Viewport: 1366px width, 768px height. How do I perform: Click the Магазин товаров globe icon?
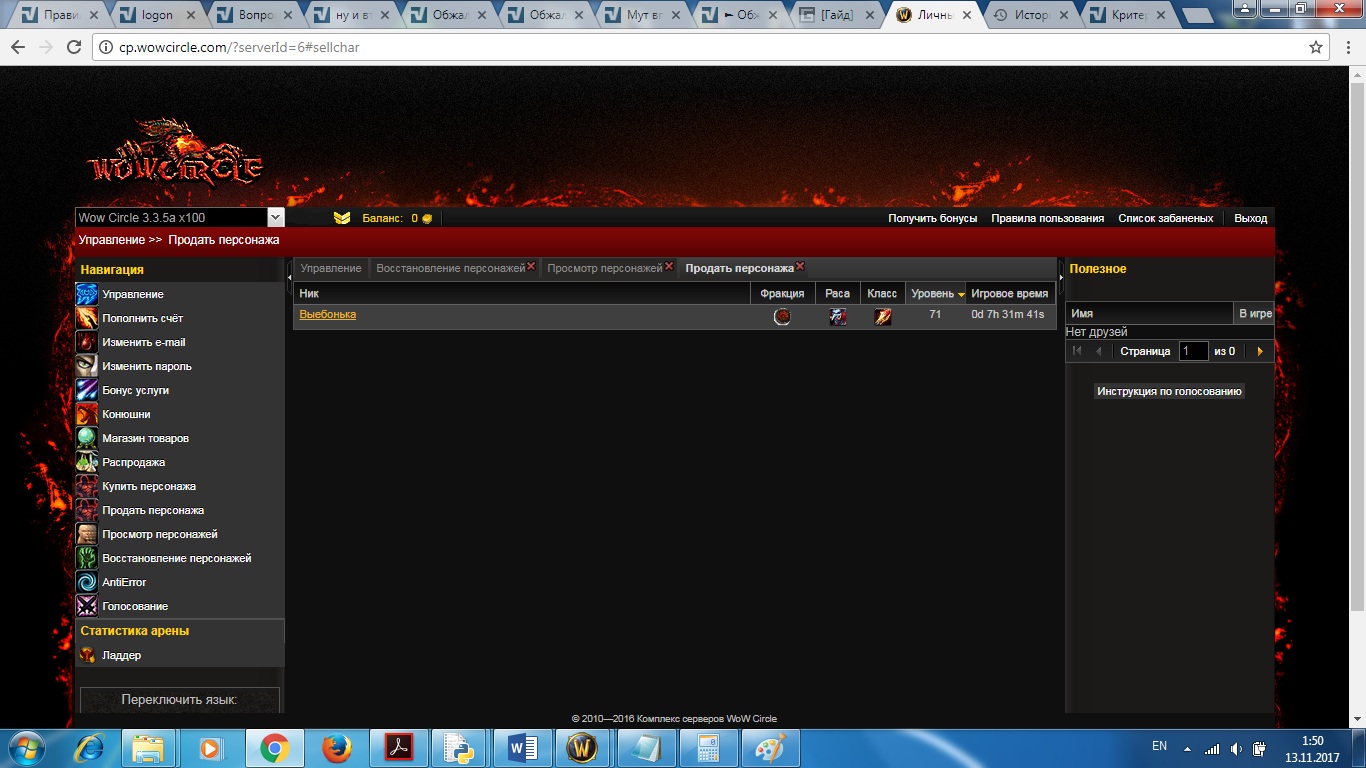[87, 438]
